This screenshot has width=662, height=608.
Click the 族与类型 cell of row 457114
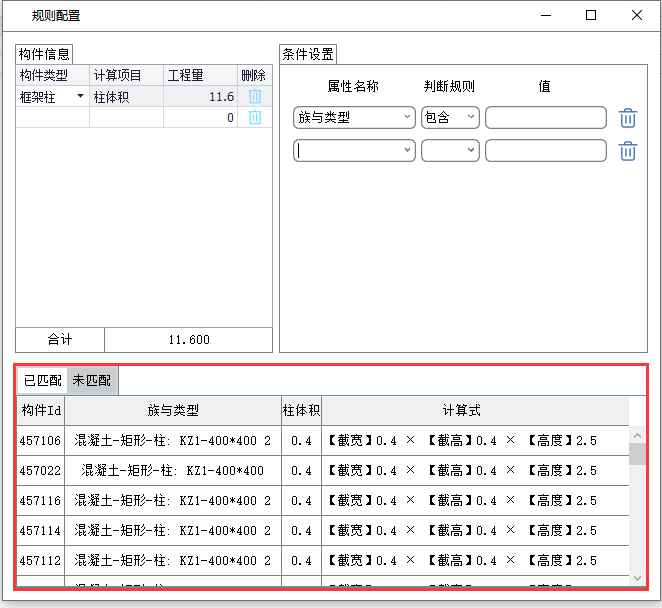[173, 531]
